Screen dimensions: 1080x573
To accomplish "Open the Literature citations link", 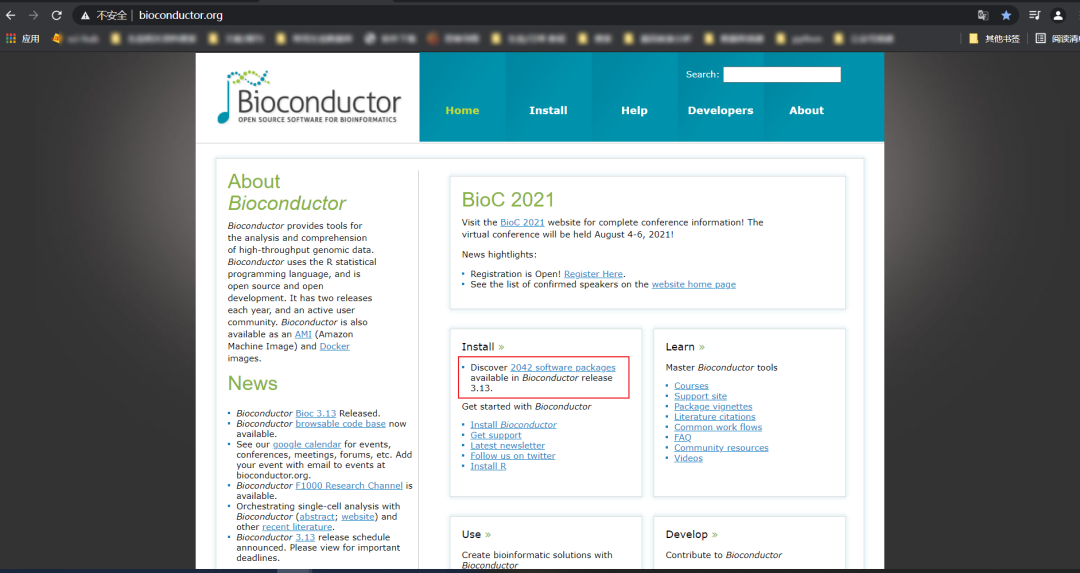I will tap(714, 417).
